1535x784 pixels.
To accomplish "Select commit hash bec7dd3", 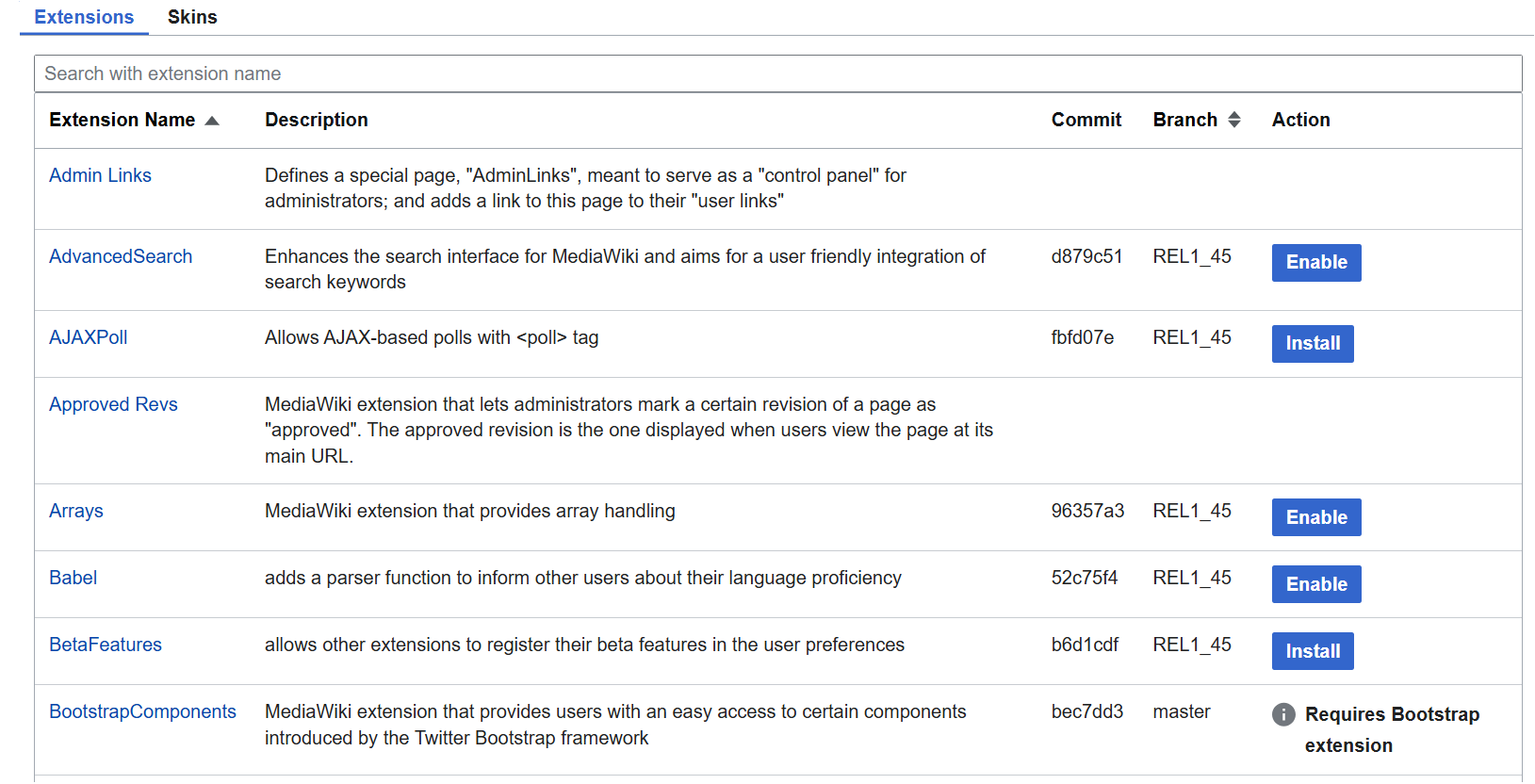I will 1087,711.
